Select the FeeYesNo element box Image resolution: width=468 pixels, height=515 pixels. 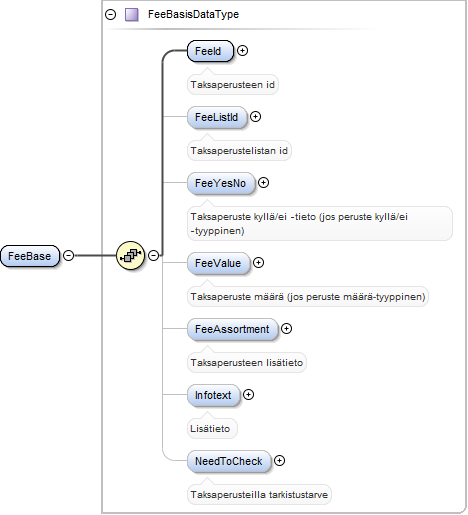point(221,183)
